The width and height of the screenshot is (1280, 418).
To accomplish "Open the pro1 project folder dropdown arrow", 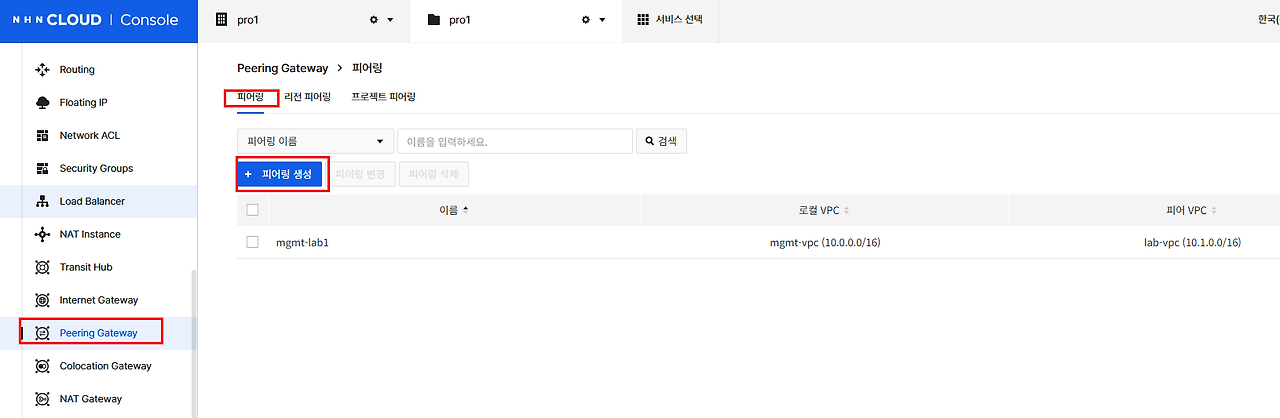I will point(602,21).
